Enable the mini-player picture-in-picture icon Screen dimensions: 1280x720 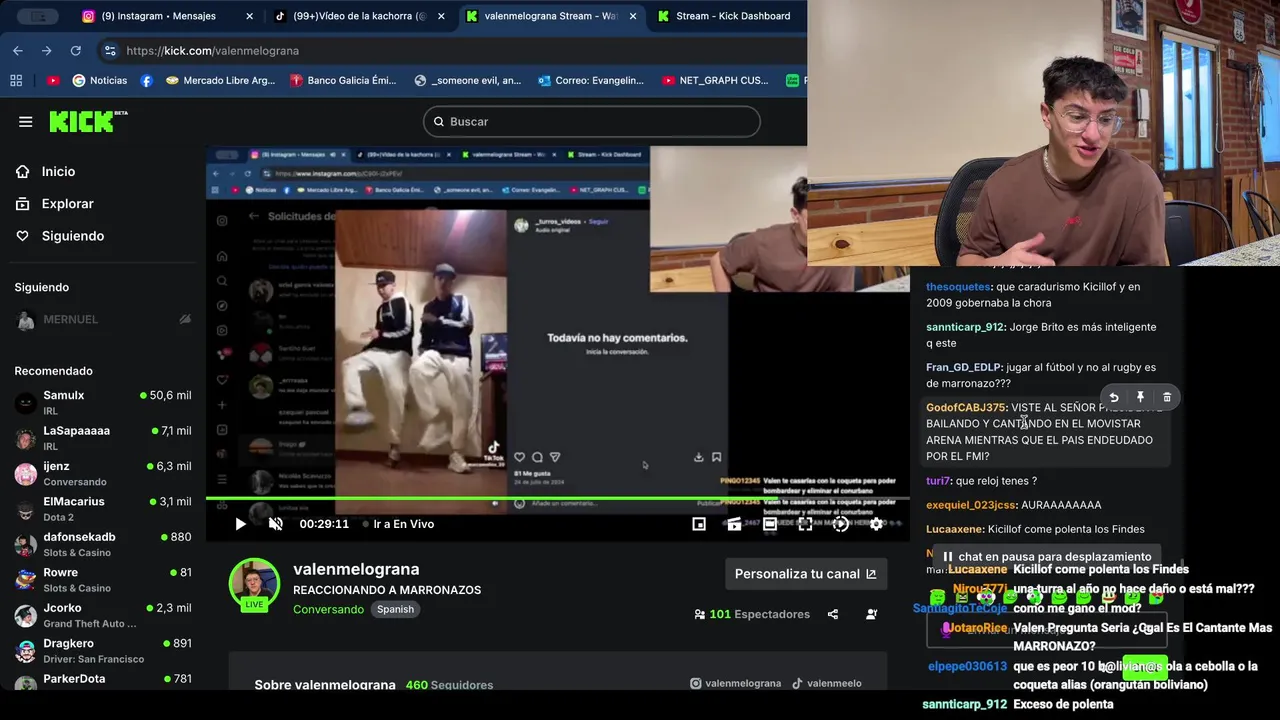699,524
